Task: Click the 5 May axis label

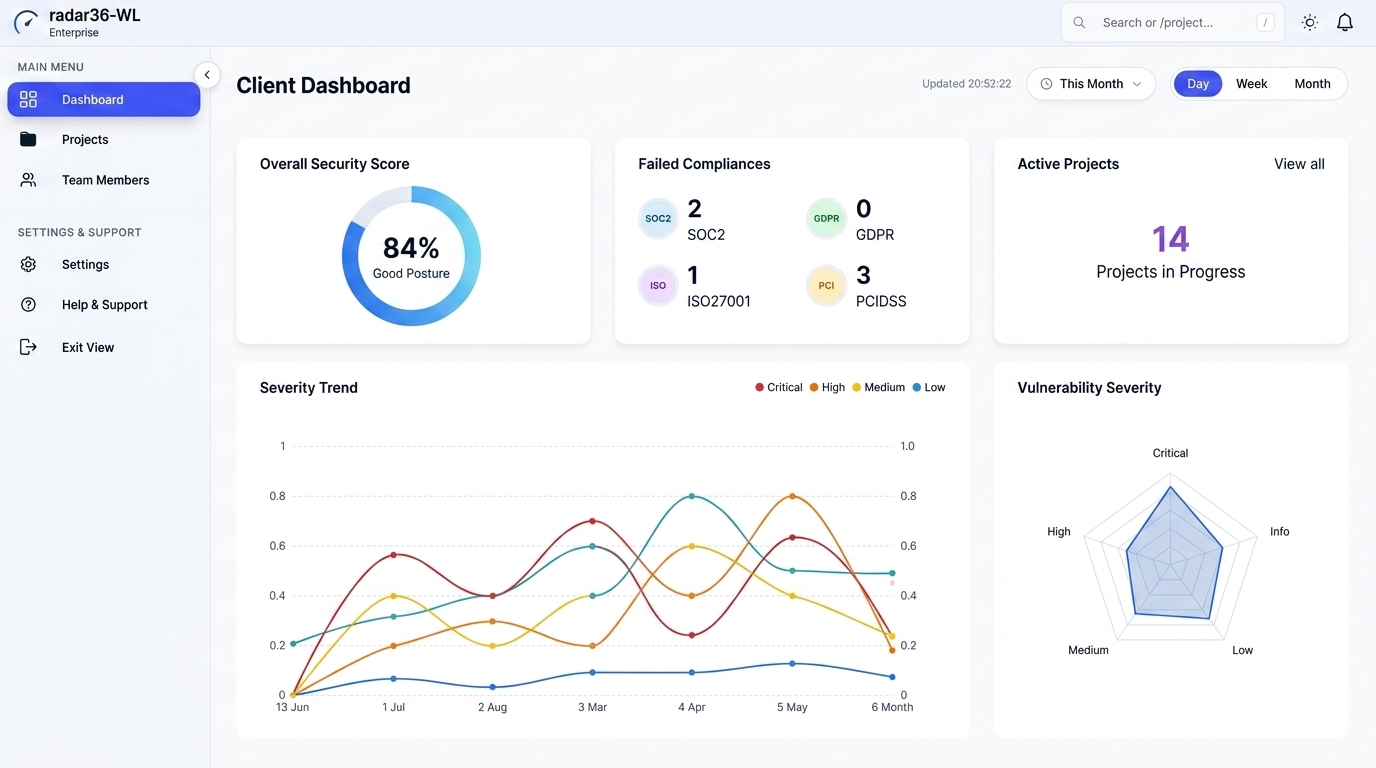Action: pos(792,707)
